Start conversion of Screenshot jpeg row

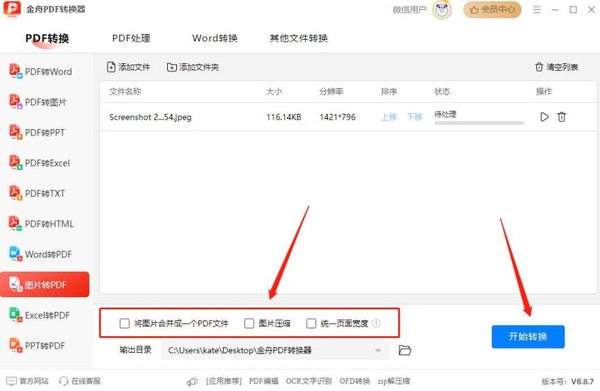point(544,117)
